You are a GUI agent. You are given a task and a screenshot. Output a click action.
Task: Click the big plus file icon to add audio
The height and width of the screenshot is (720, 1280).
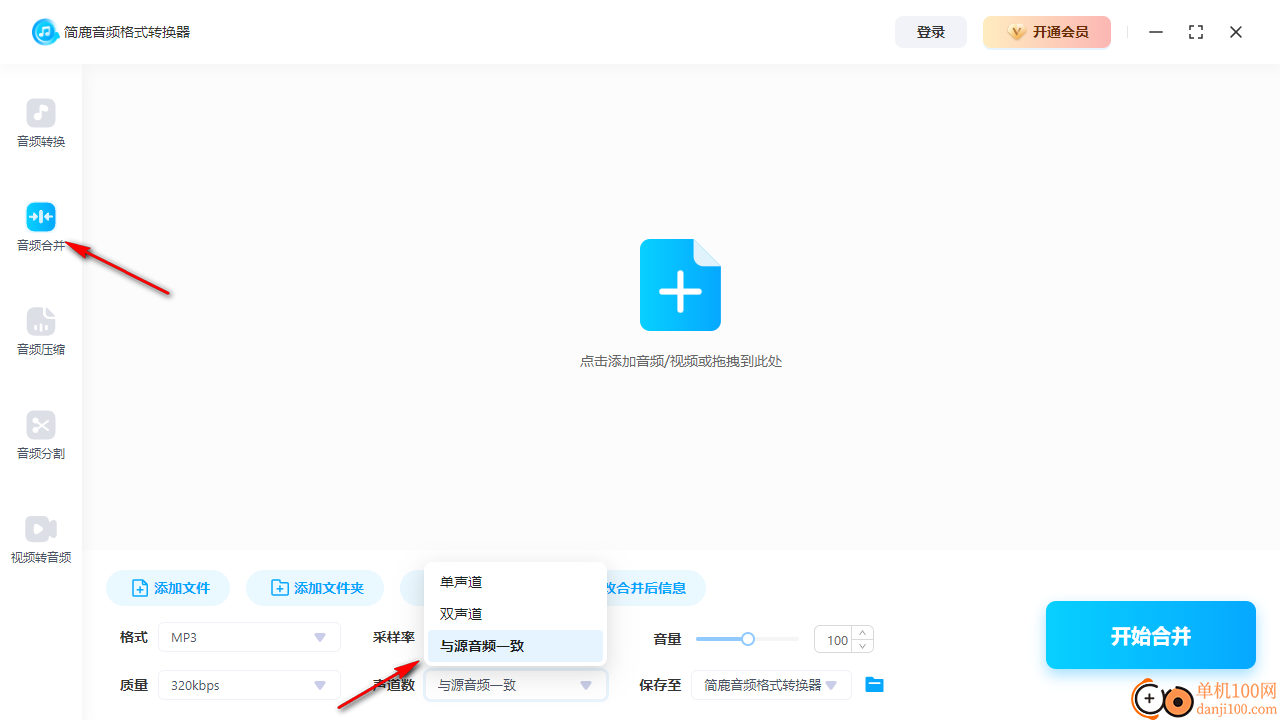pos(680,285)
